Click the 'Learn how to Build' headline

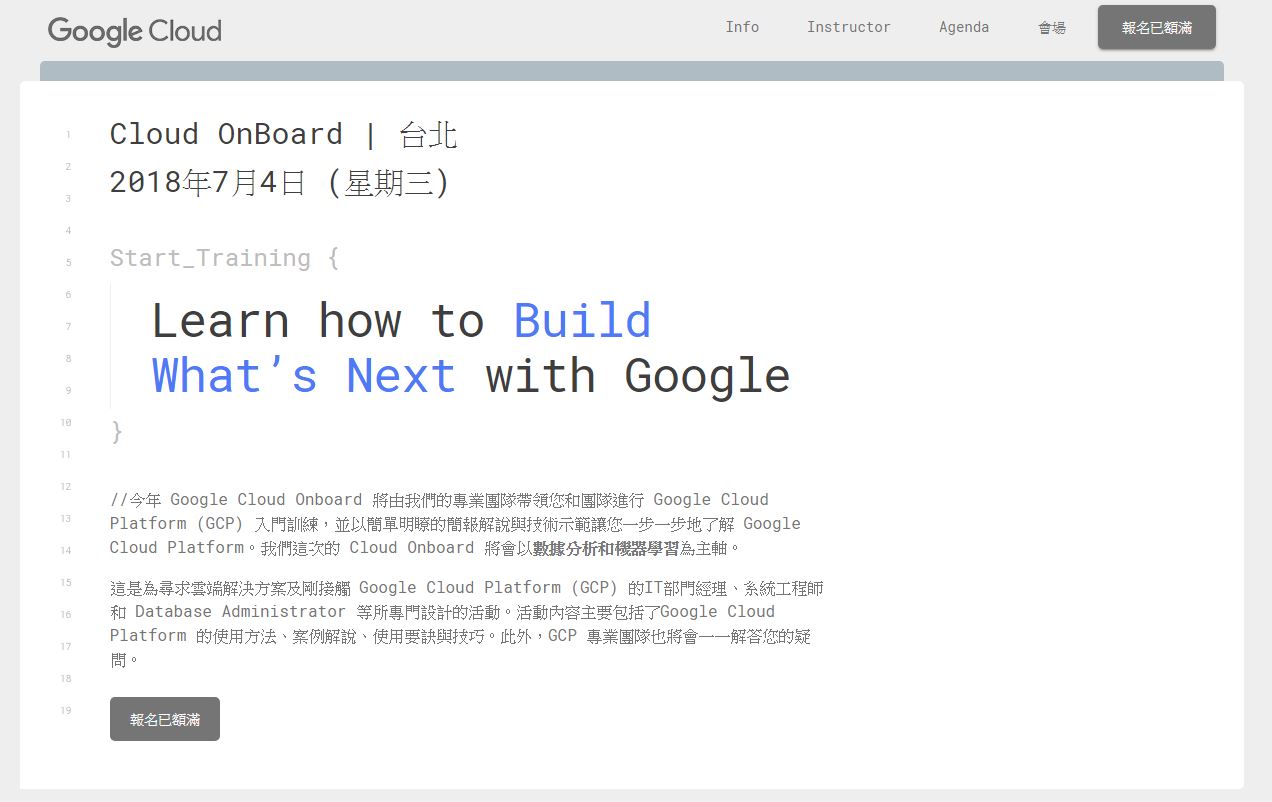click(401, 321)
